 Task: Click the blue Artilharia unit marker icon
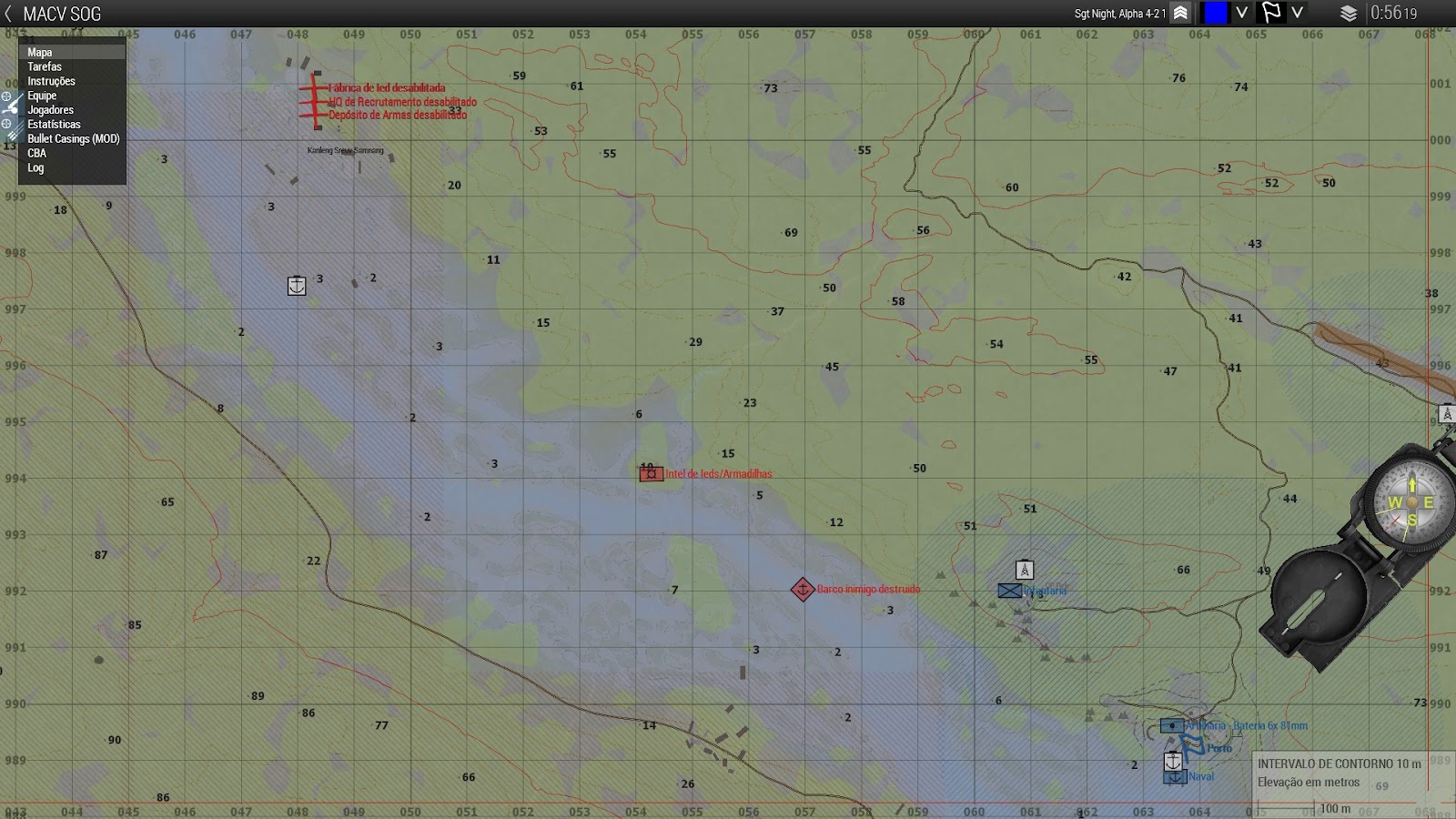(1172, 725)
